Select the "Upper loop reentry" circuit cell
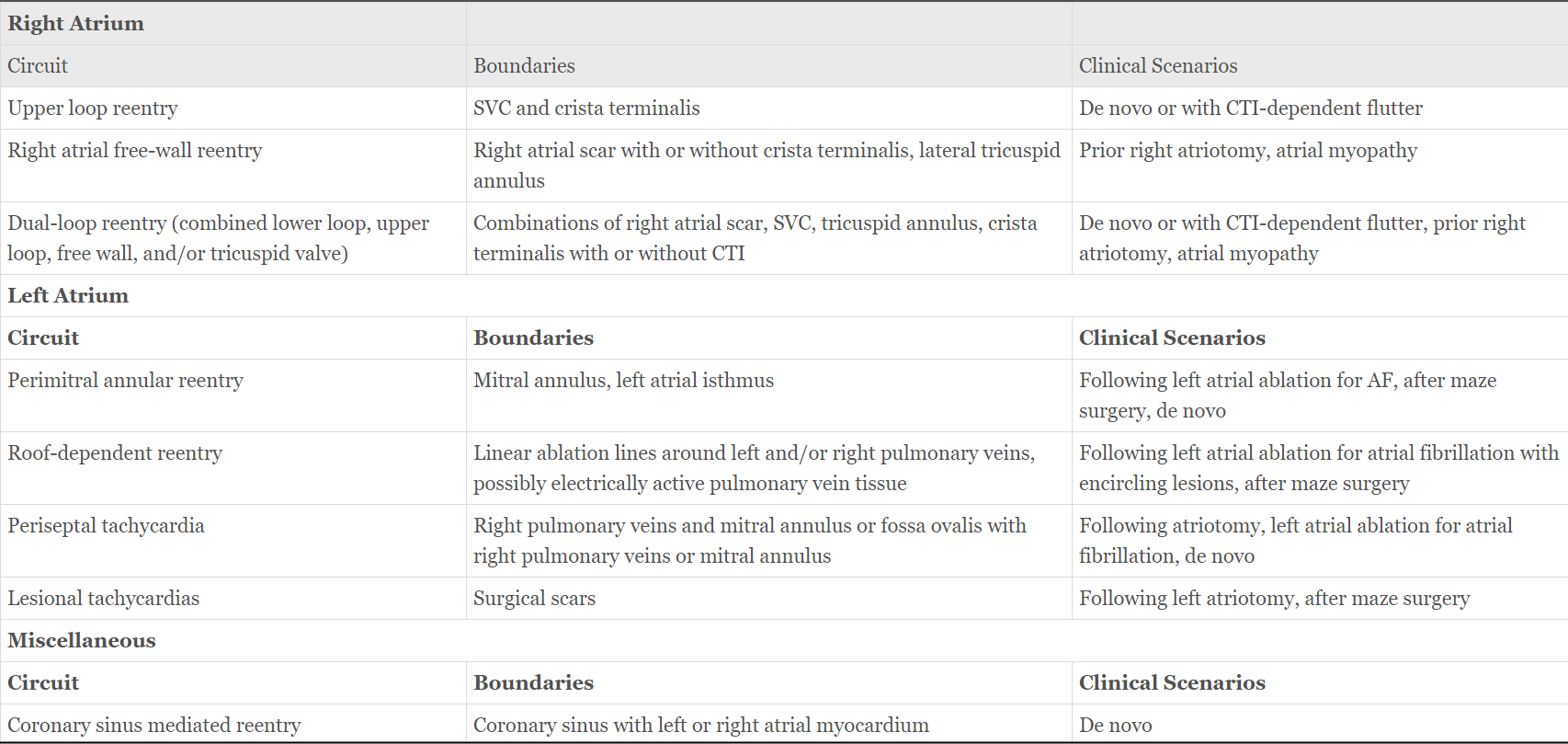 click(93, 108)
